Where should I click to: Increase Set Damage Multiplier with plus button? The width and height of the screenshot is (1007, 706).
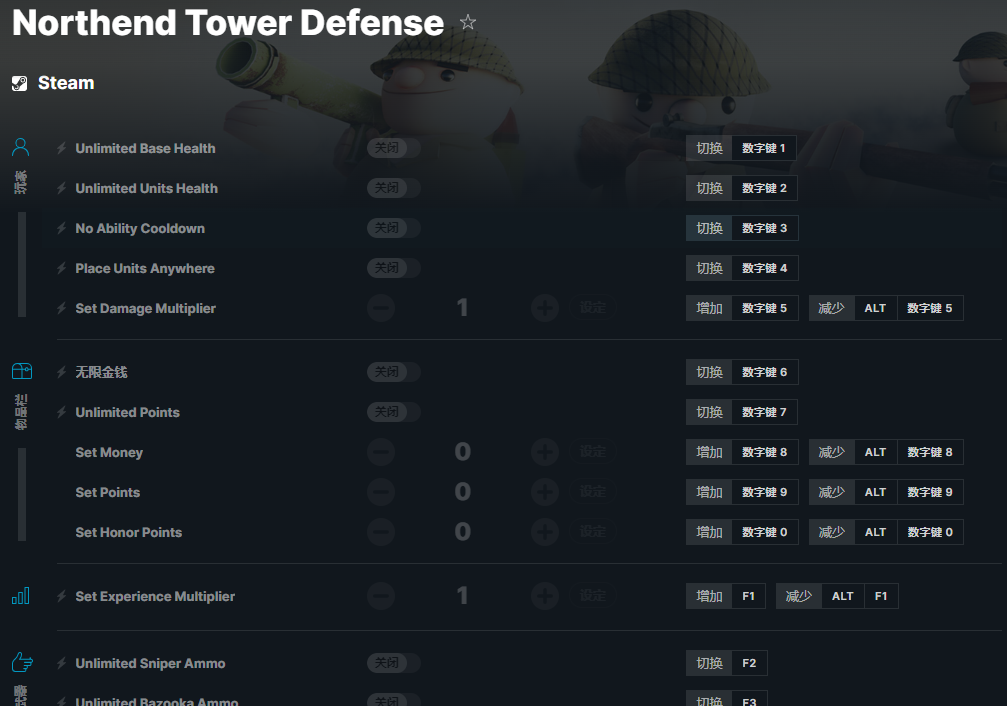(x=545, y=308)
